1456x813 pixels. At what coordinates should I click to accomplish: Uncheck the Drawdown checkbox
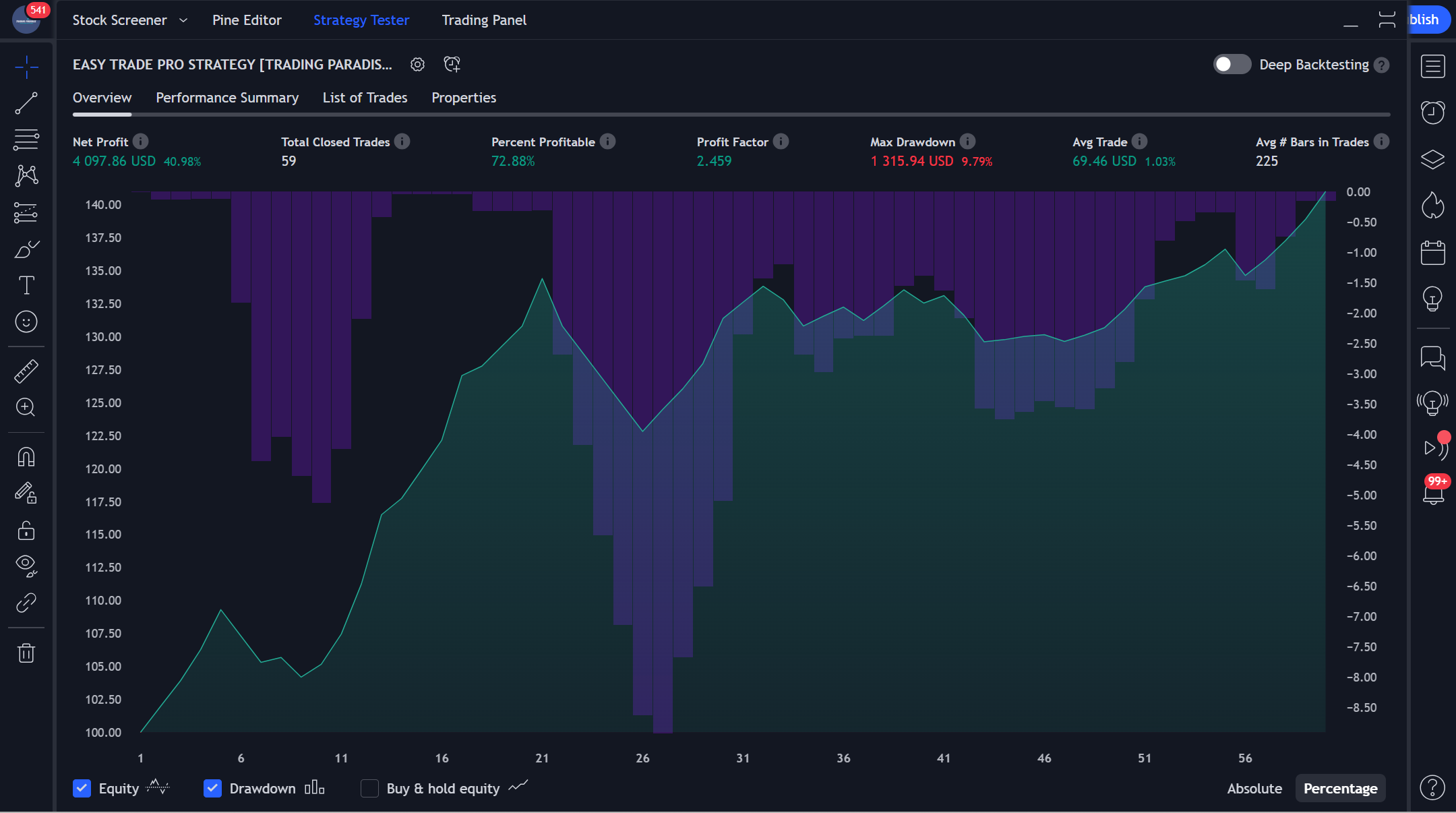point(212,788)
